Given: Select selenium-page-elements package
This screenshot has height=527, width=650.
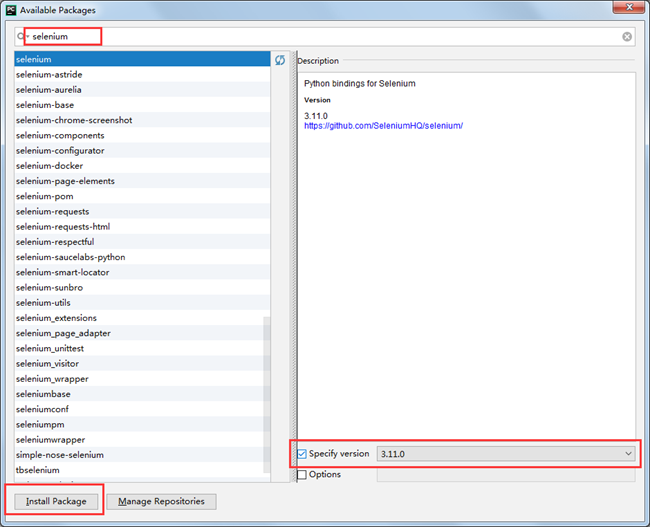Looking at the screenshot, I should coord(142,181).
